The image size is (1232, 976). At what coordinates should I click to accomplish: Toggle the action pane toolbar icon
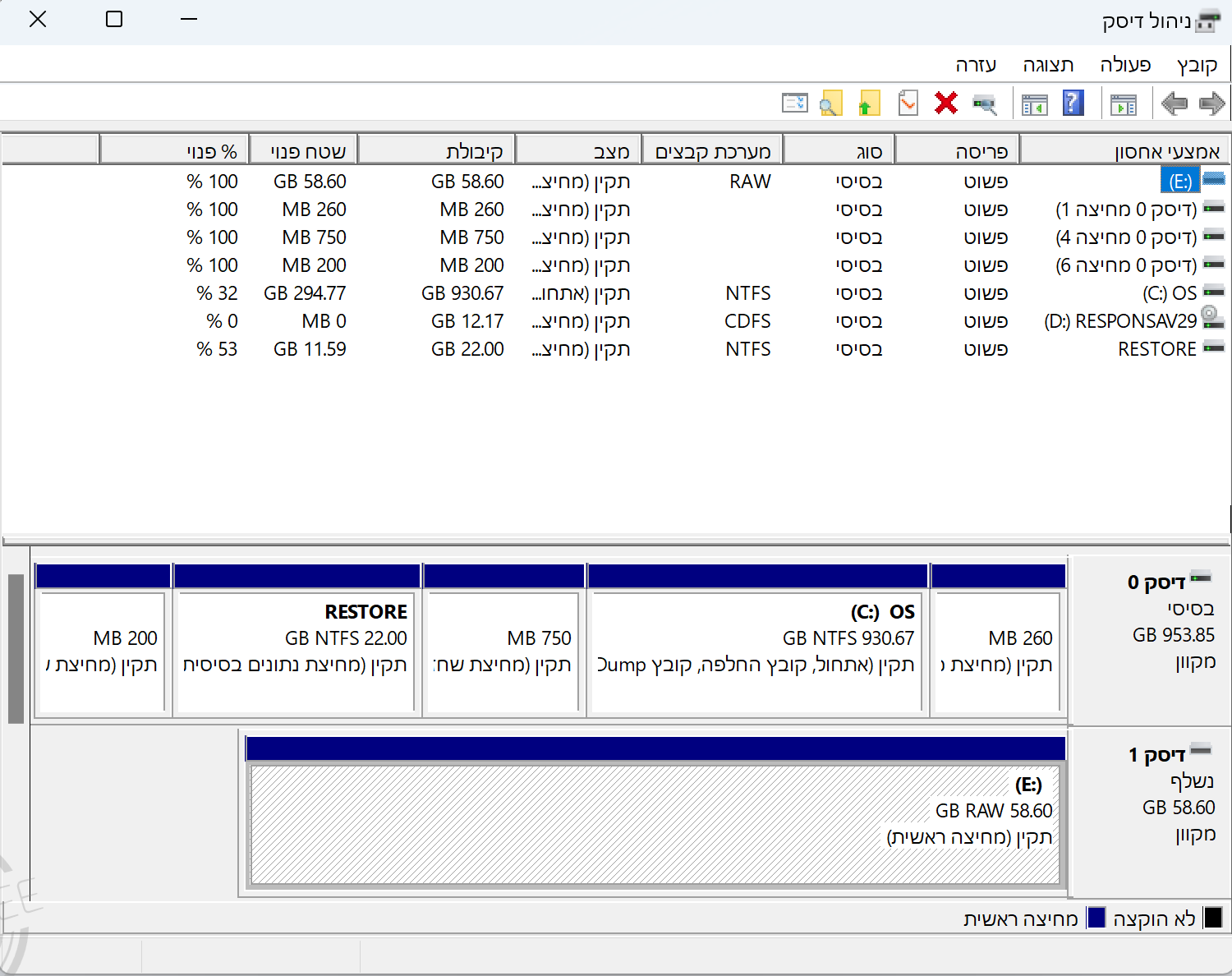click(1034, 104)
